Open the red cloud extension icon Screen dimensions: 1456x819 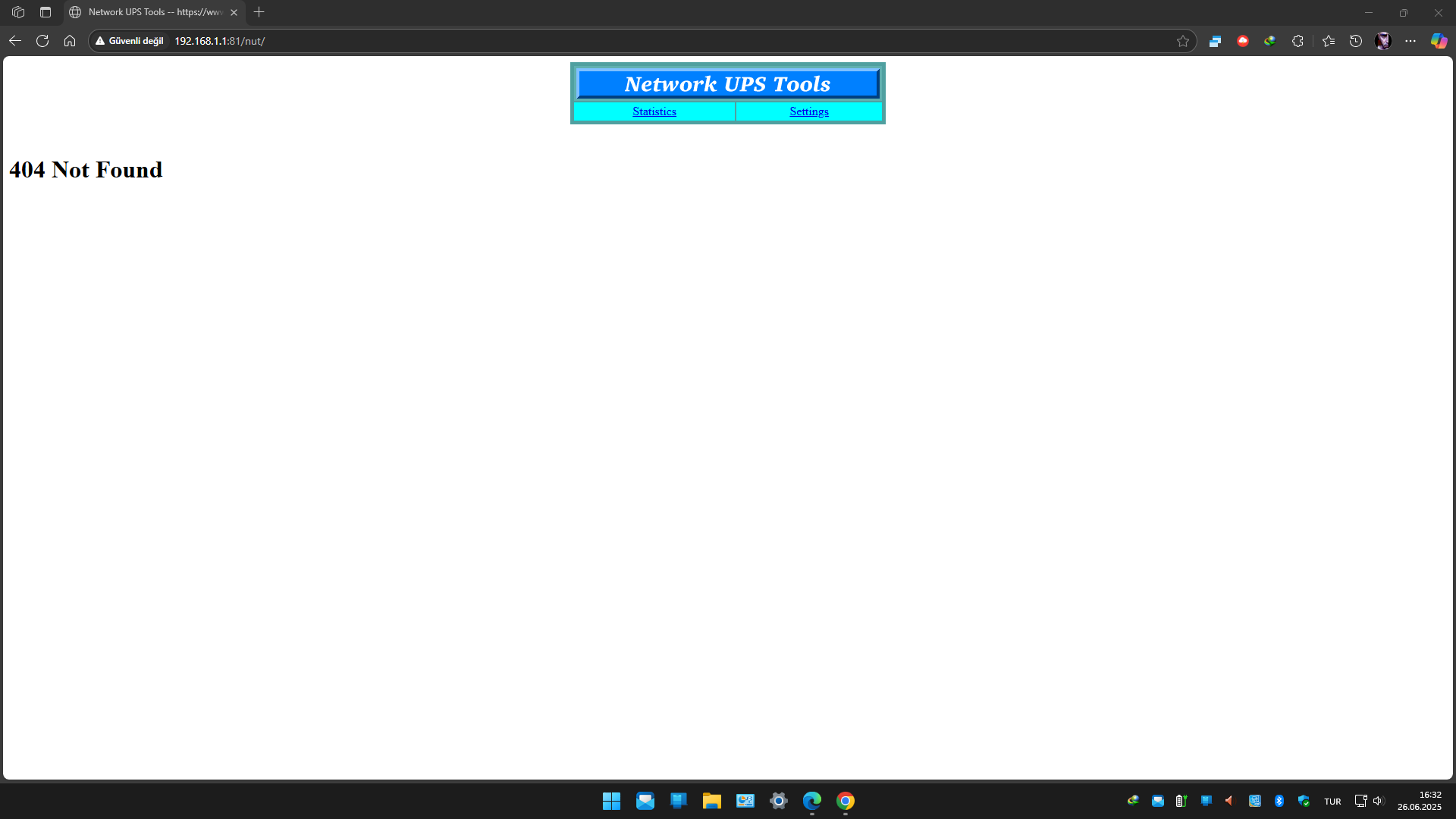coord(1243,41)
